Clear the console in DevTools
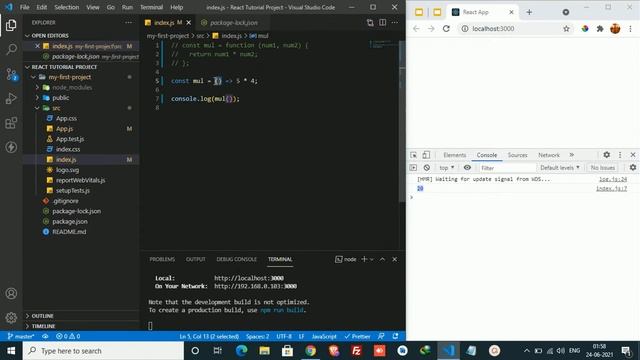This screenshot has width=640, height=360. tap(427, 168)
